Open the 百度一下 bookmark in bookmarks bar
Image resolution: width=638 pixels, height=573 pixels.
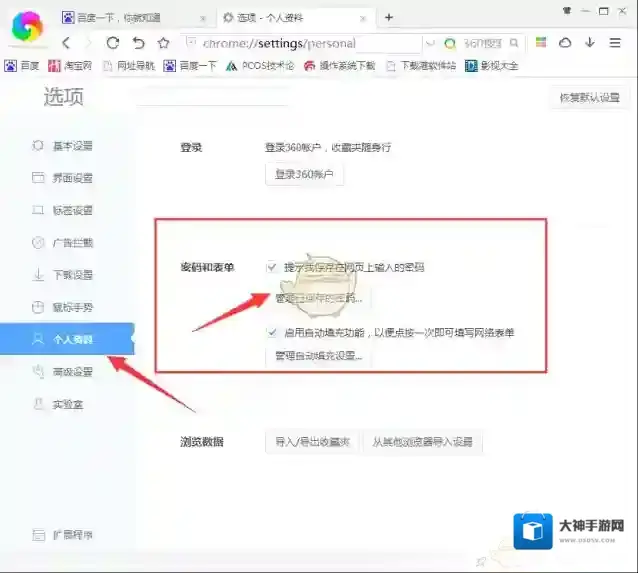190,66
